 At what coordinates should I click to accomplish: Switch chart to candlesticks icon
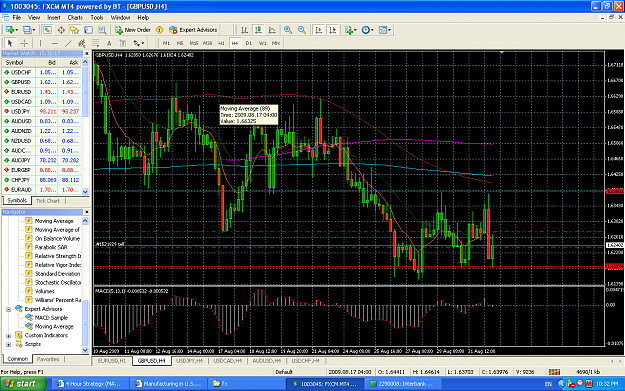pyautogui.click(x=258, y=30)
